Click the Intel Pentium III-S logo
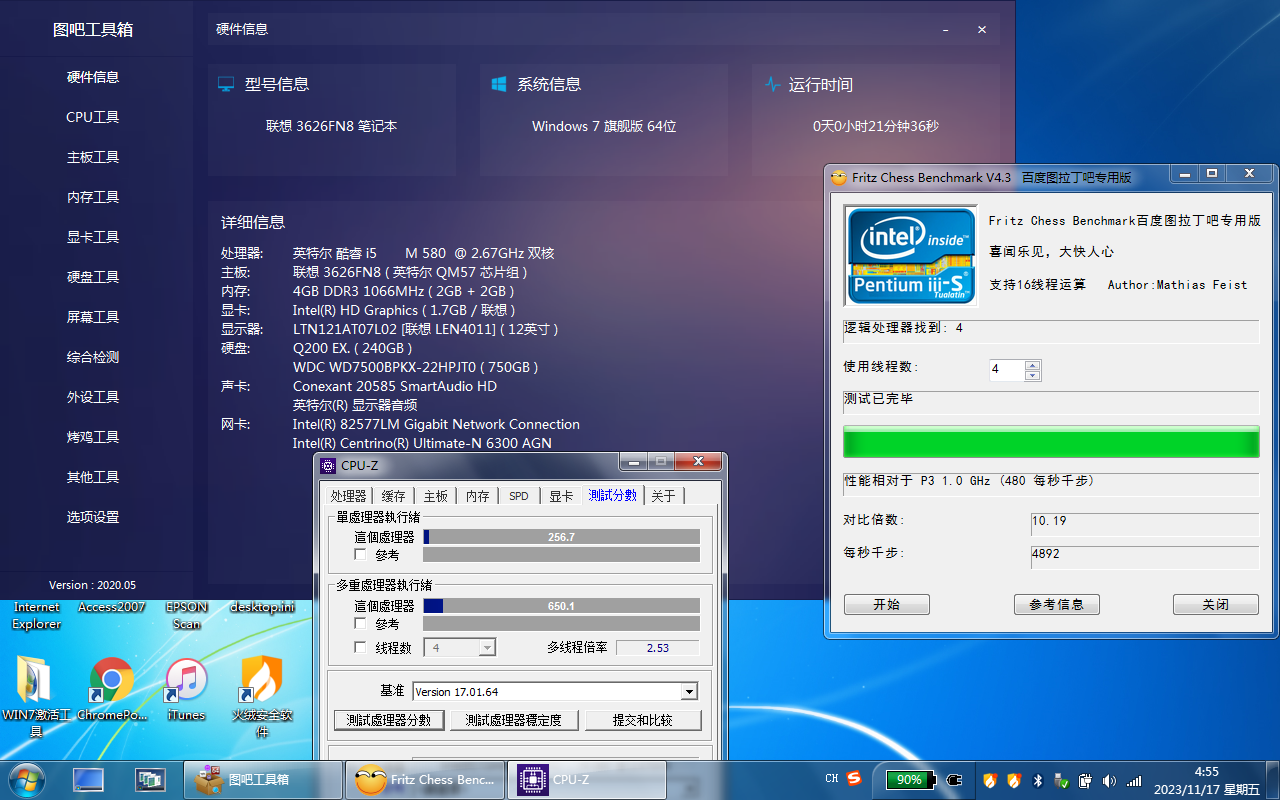 coord(910,256)
